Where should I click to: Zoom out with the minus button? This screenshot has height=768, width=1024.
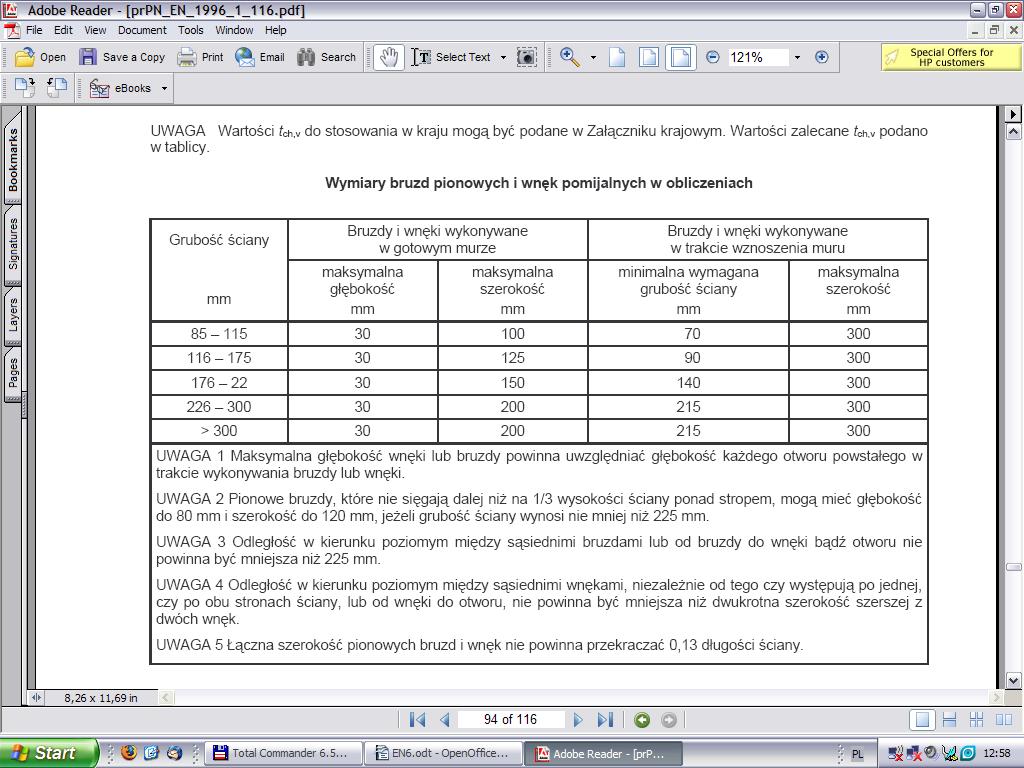(x=713, y=57)
